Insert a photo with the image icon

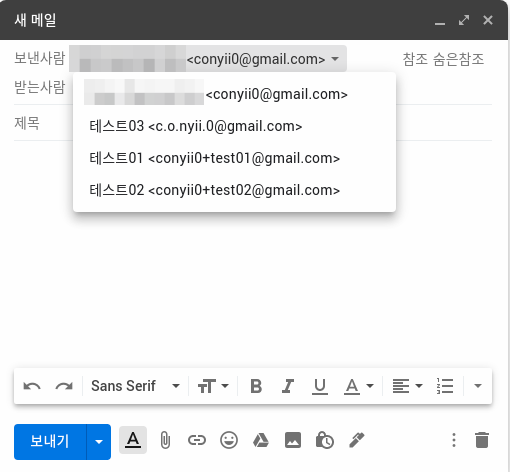tap(293, 440)
